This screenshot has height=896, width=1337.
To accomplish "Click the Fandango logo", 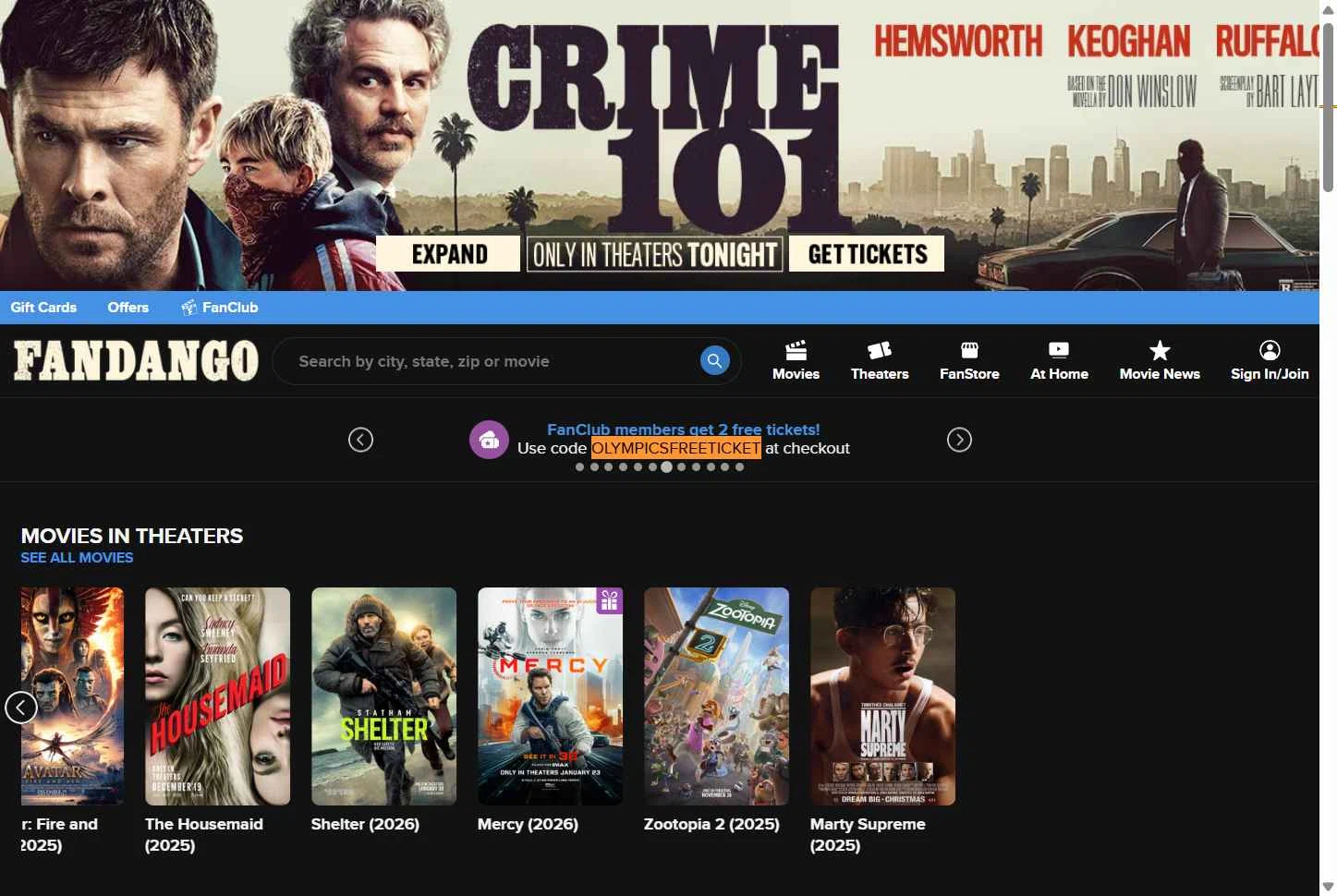I will point(136,360).
